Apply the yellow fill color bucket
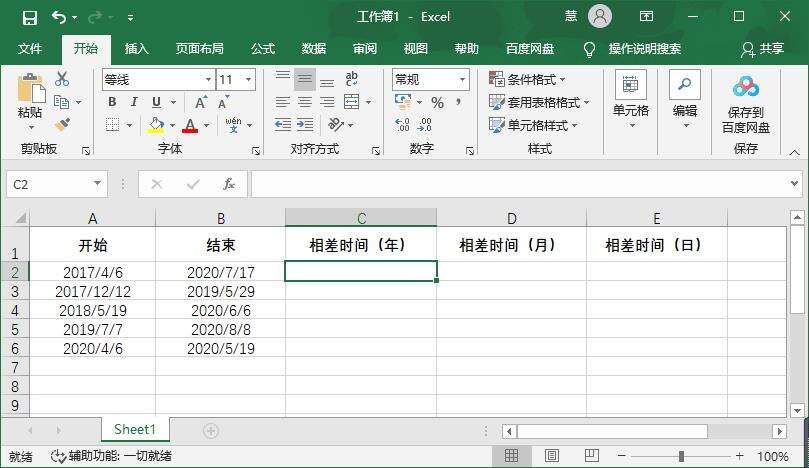This screenshot has width=809, height=468. click(156, 125)
